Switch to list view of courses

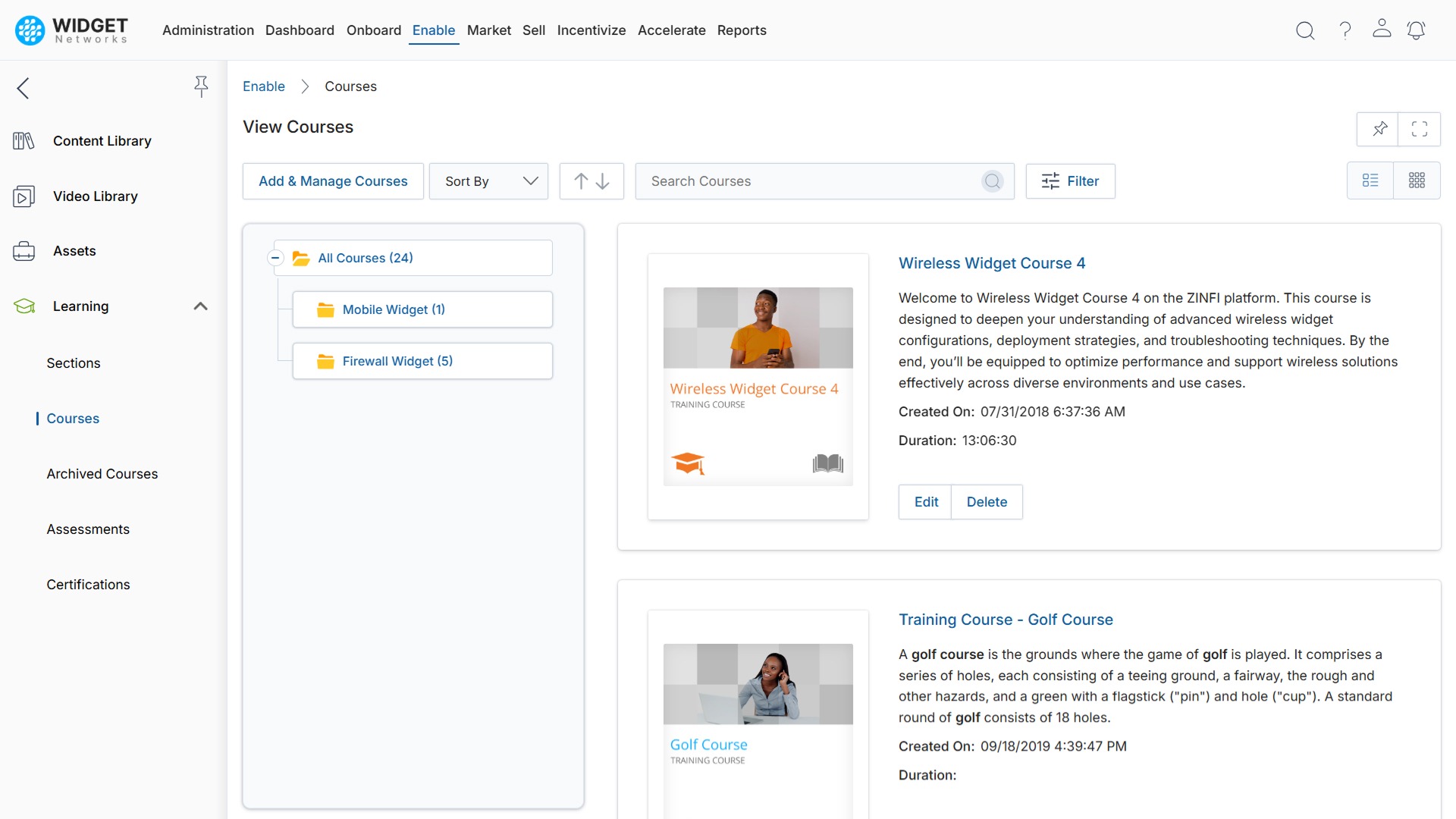click(1371, 180)
